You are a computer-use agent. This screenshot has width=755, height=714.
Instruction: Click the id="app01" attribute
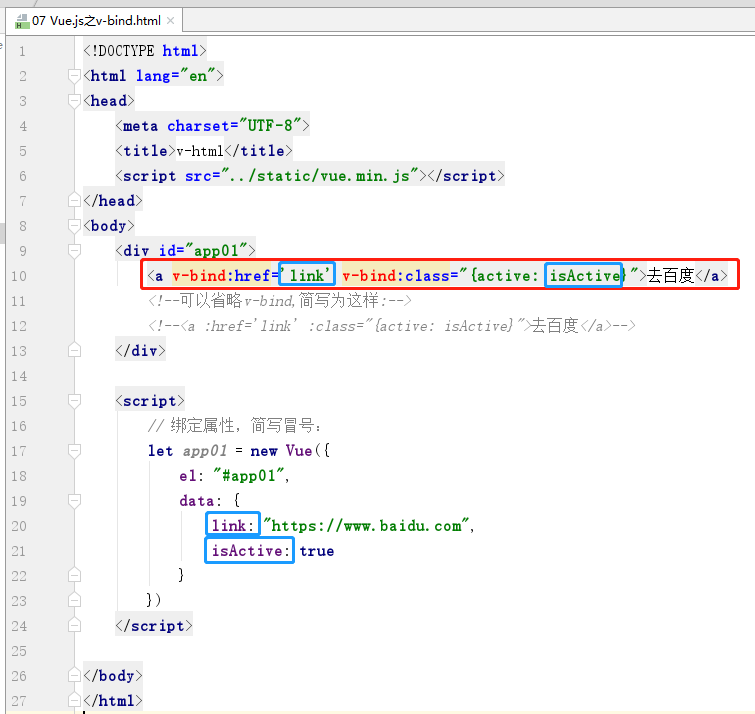203,251
